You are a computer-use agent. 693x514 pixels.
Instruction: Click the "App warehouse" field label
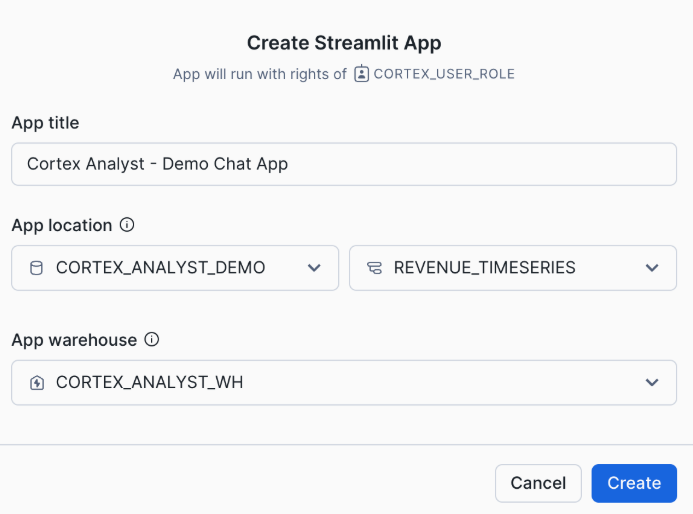coord(73,340)
